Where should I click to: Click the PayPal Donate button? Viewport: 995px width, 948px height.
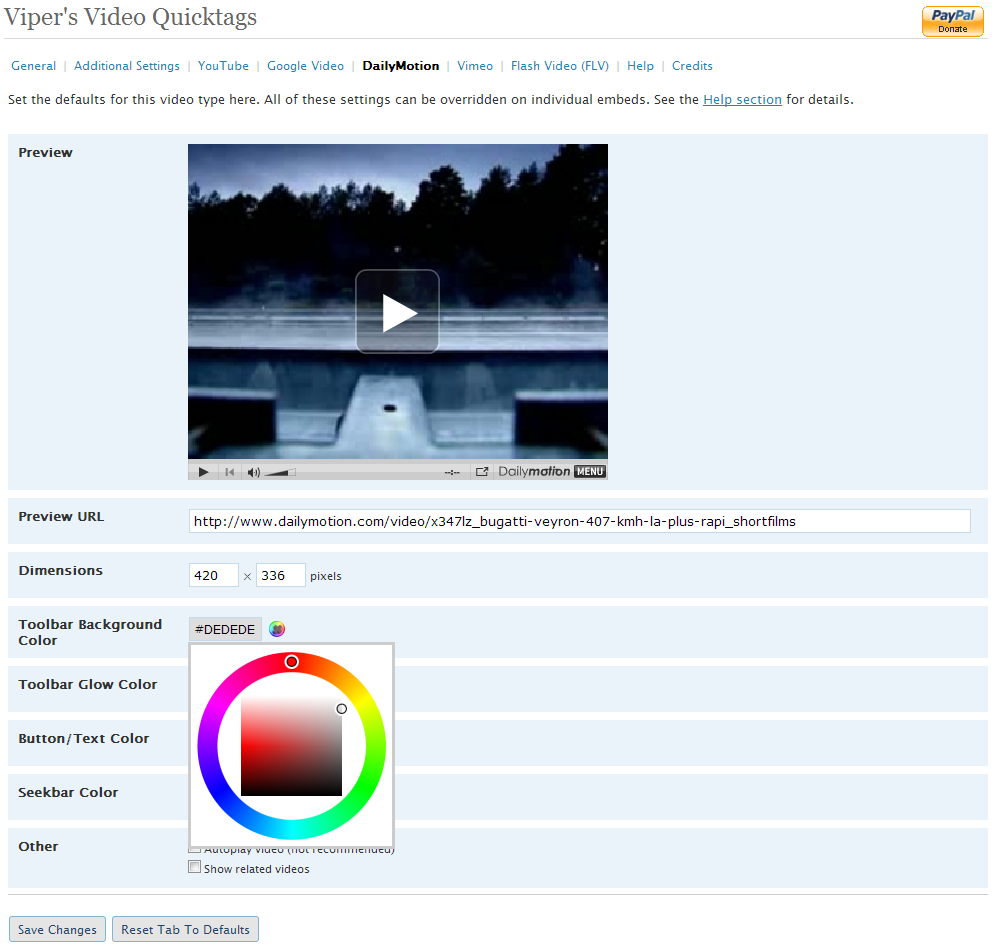tap(952, 21)
